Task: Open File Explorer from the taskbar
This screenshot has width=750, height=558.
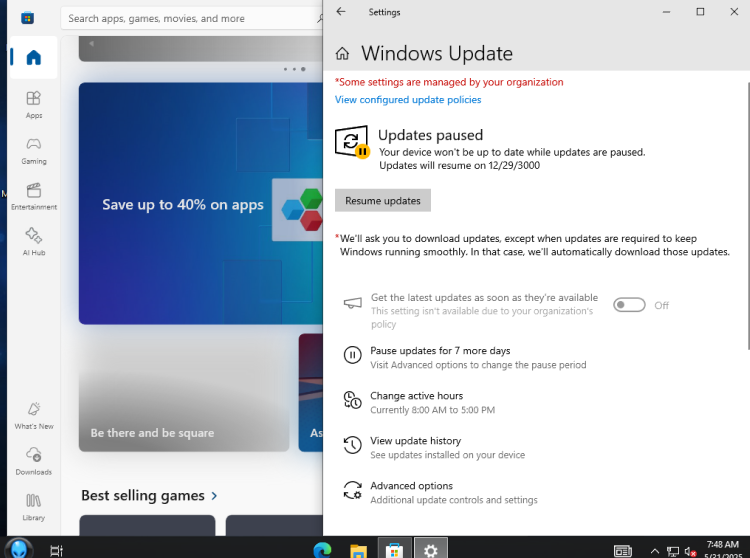Action: tap(358, 551)
